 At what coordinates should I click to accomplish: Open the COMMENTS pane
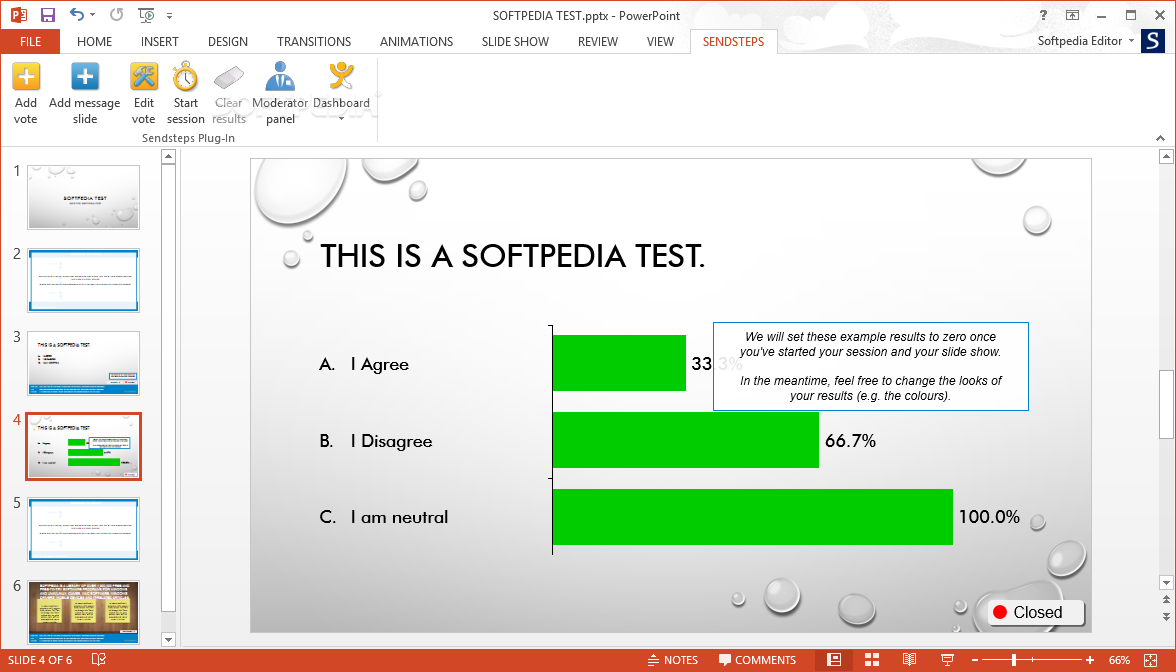[x=757, y=660]
